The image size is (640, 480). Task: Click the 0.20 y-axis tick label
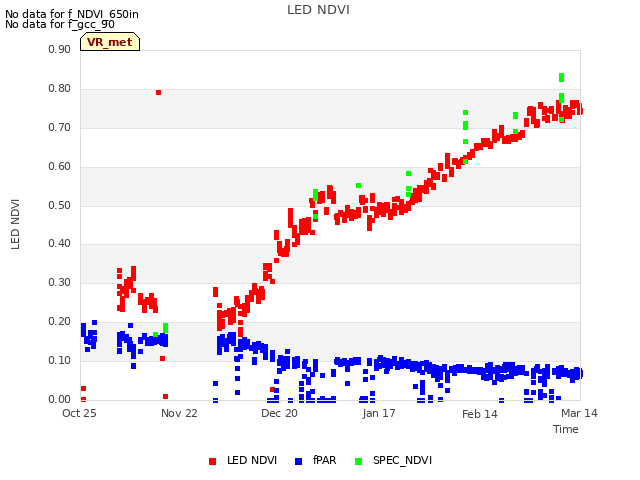(x=60, y=322)
